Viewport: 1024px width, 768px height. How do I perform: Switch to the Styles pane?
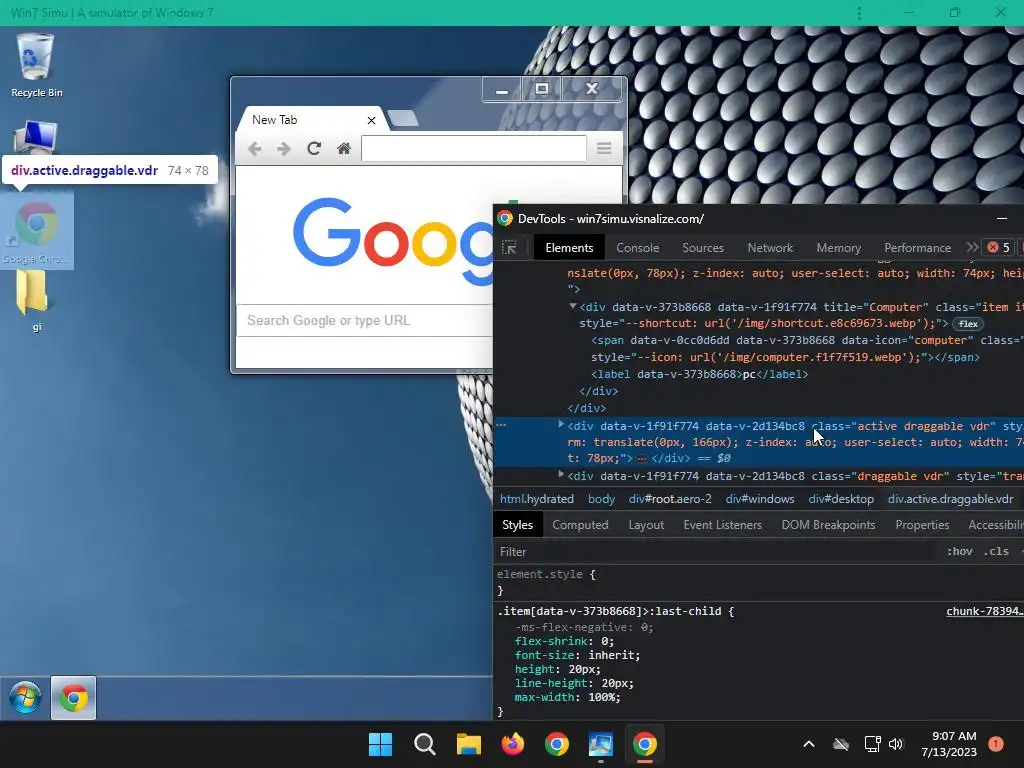517,525
